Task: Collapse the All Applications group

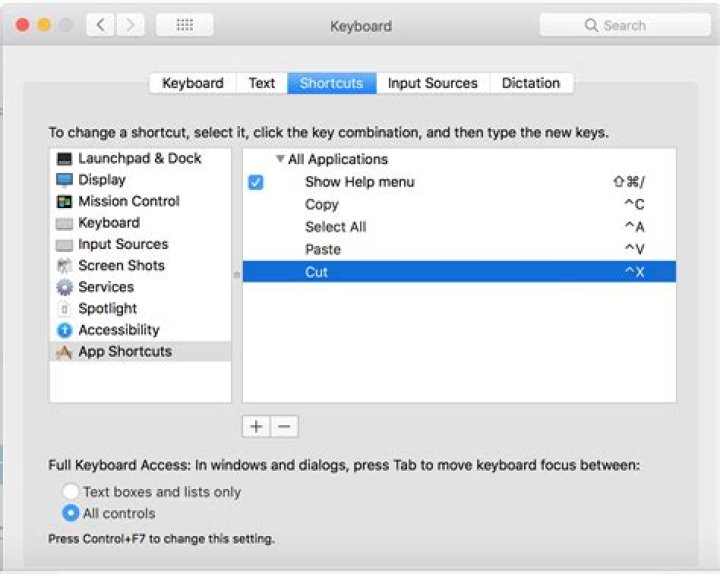Action: point(280,159)
